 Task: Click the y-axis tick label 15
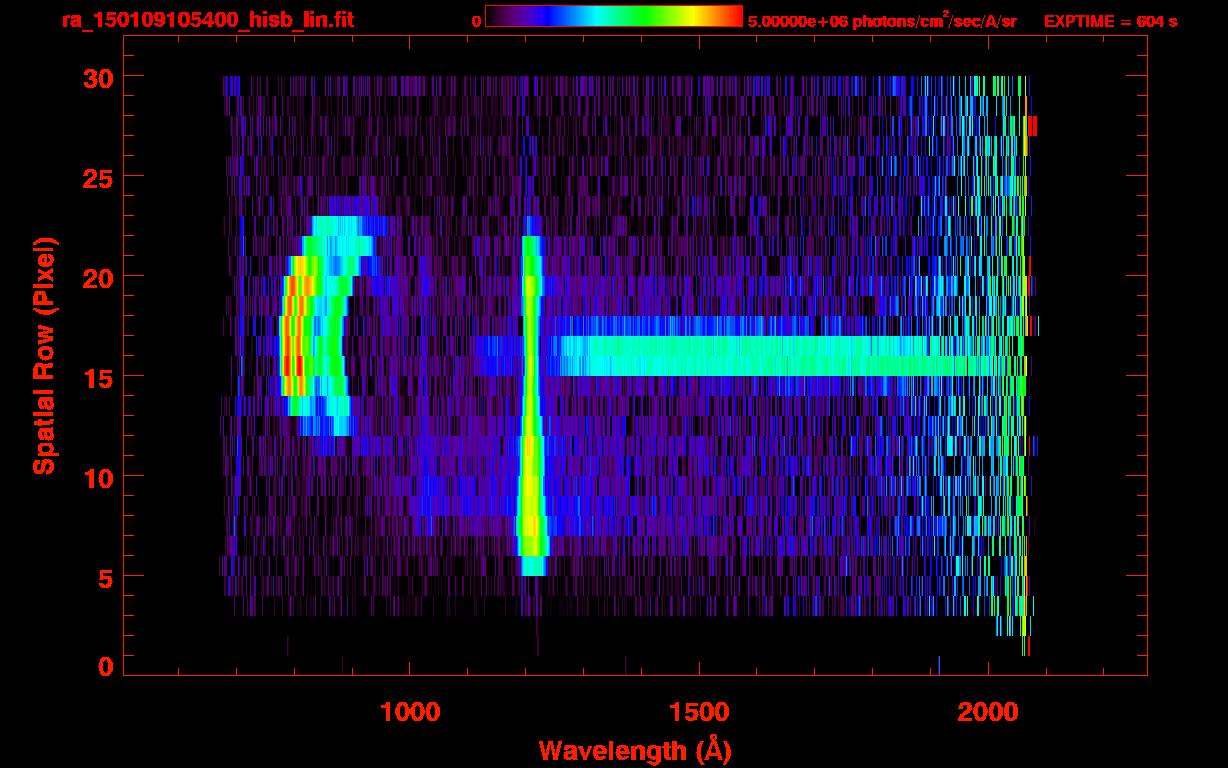click(x=97, y=377)
